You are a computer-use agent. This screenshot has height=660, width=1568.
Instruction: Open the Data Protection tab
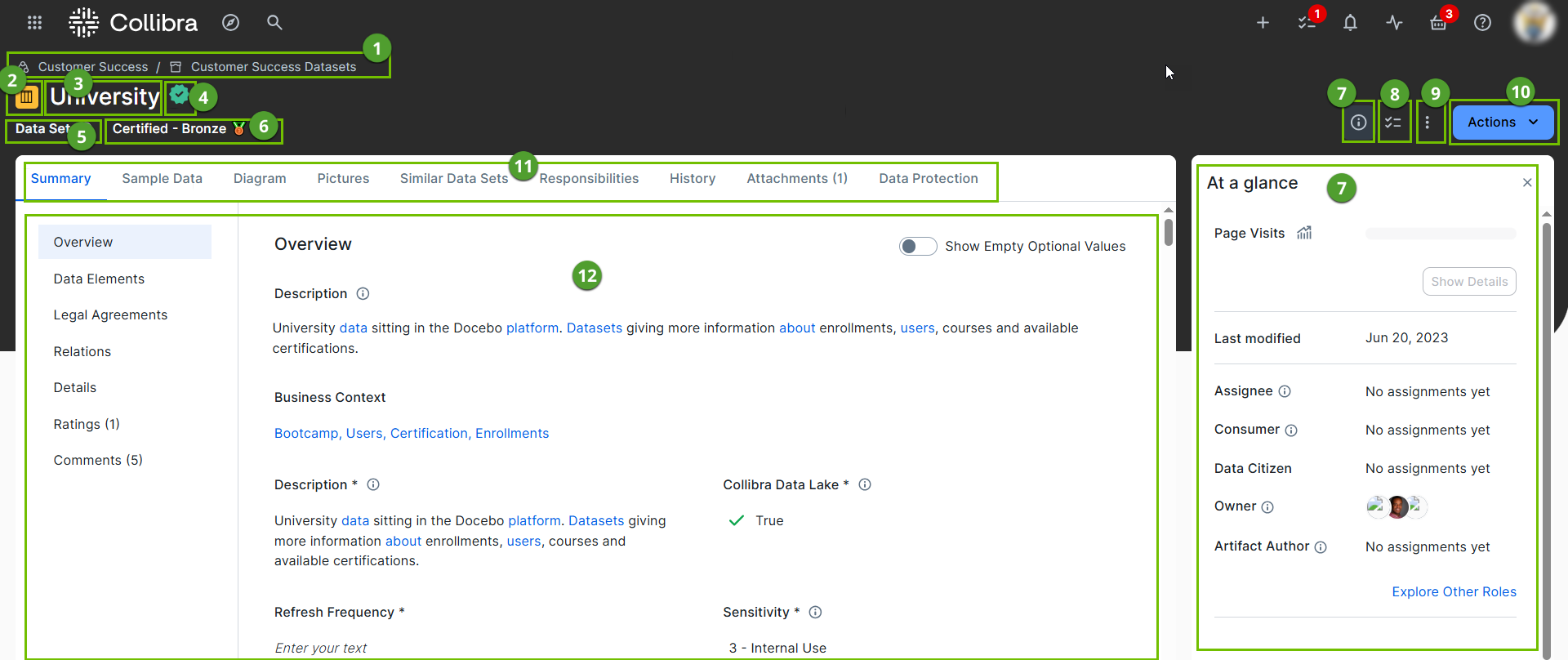click(928, 179)
